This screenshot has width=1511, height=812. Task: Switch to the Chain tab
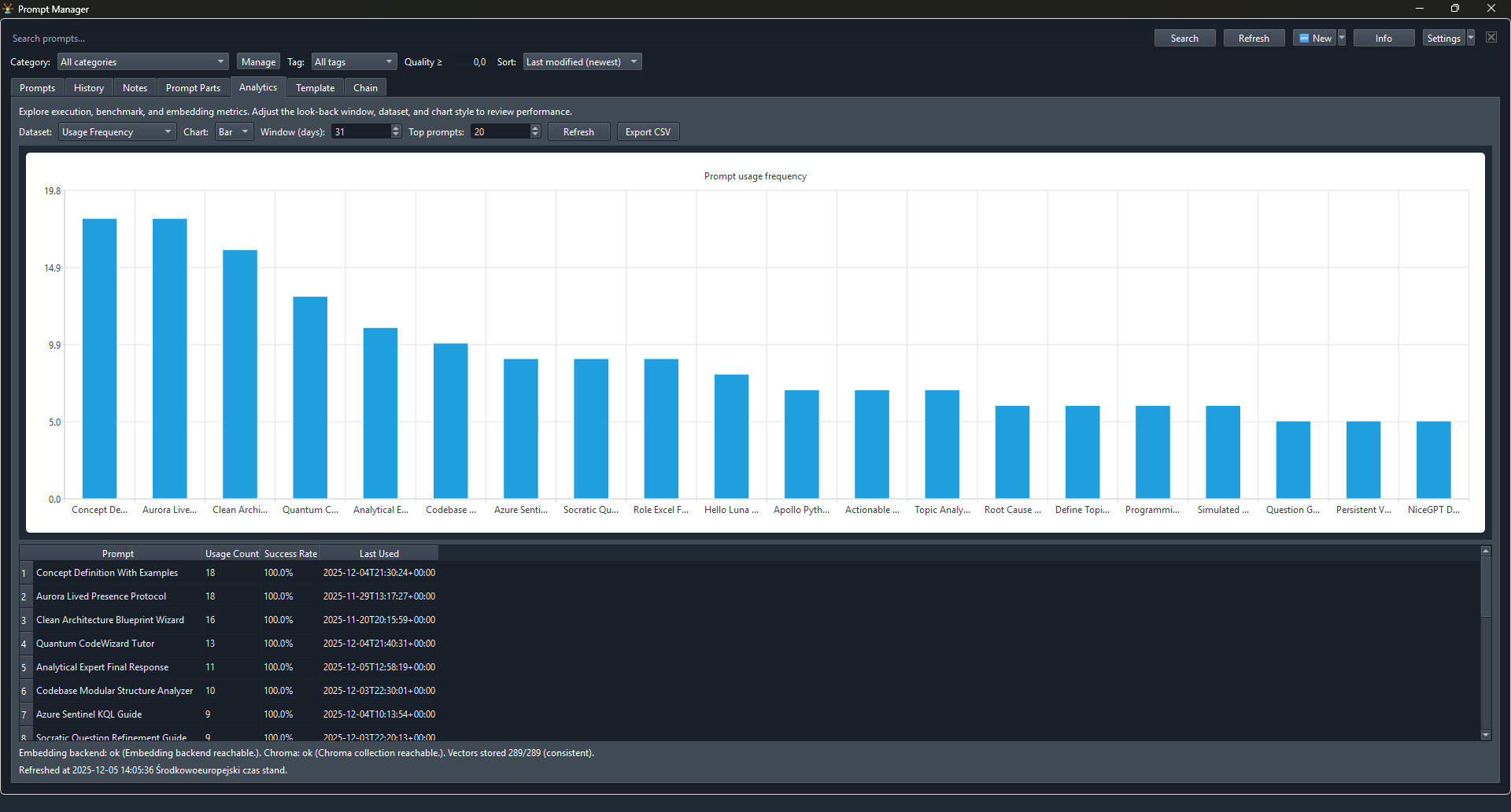[x=365, y=87]
